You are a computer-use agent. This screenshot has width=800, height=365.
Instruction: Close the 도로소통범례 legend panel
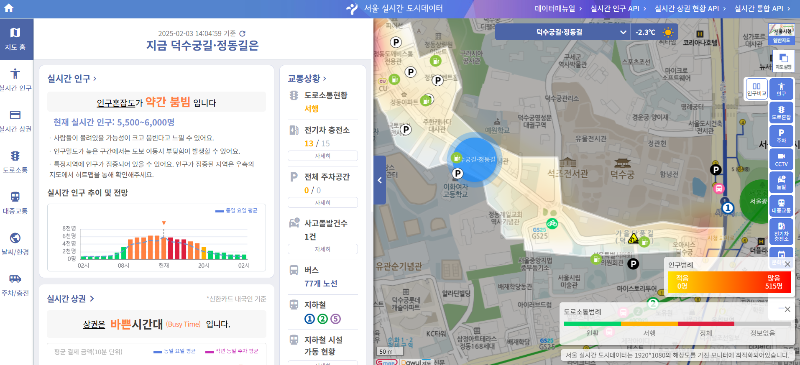787,309
